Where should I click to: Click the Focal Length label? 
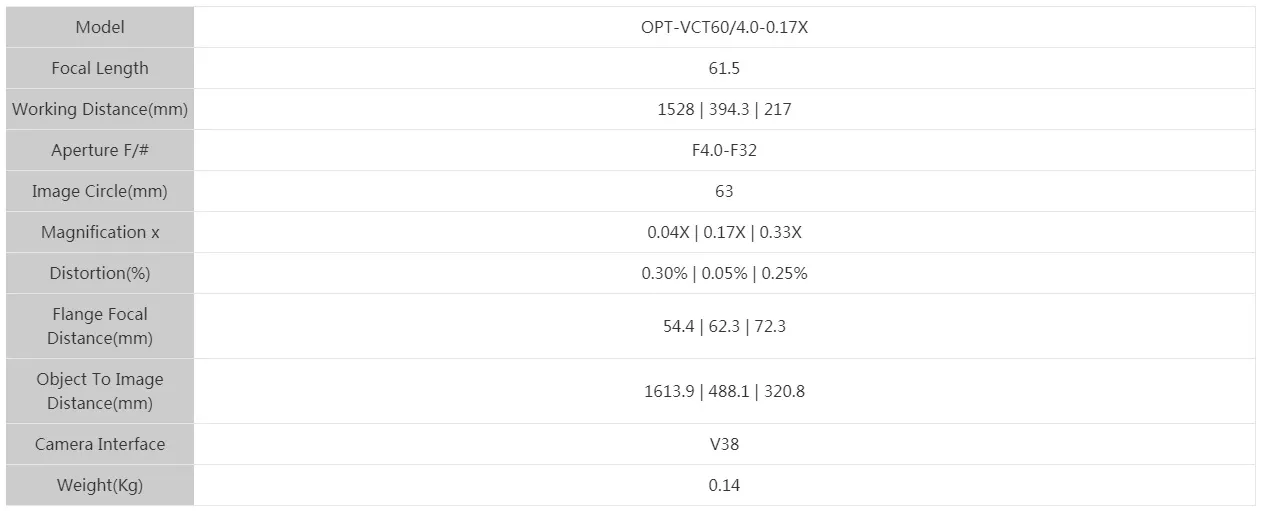[100, 68]
